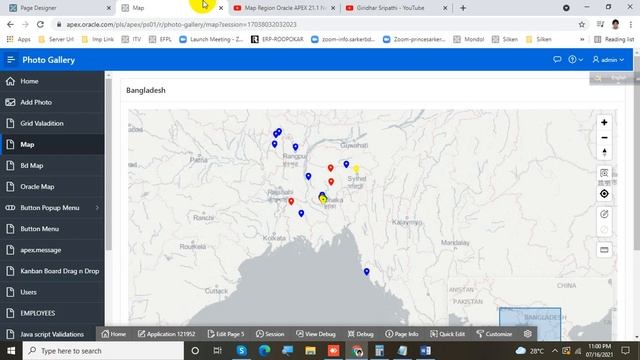
Task: Go back to previous page
Action: [x=10, y=24]
